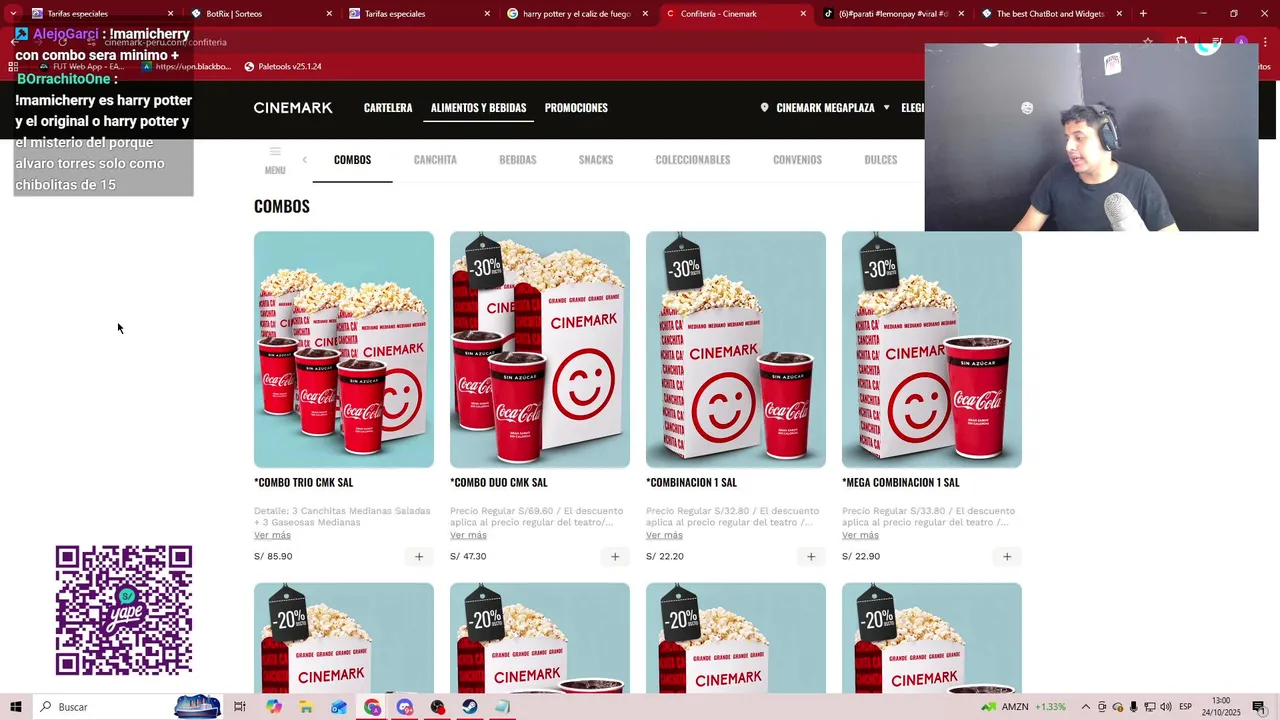Open PROMOCIONES in the navigation

(576, 108)
